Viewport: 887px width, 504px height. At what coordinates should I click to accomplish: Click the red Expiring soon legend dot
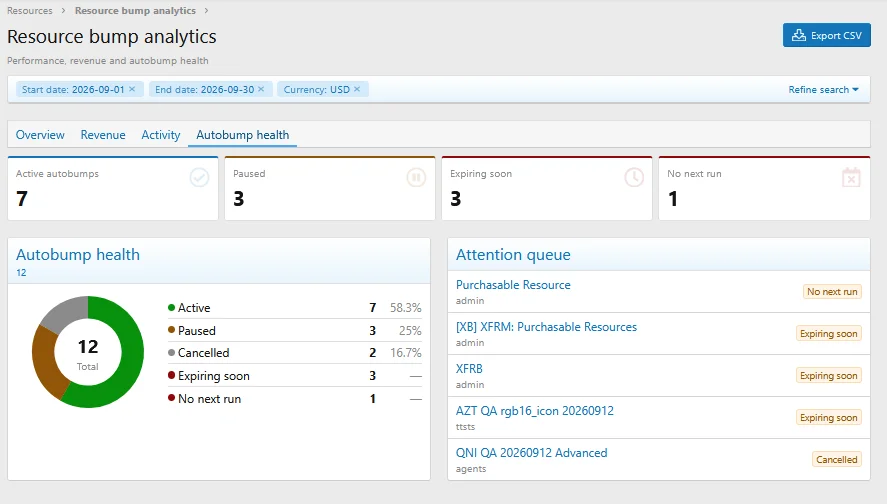click(x=171, y=375)
